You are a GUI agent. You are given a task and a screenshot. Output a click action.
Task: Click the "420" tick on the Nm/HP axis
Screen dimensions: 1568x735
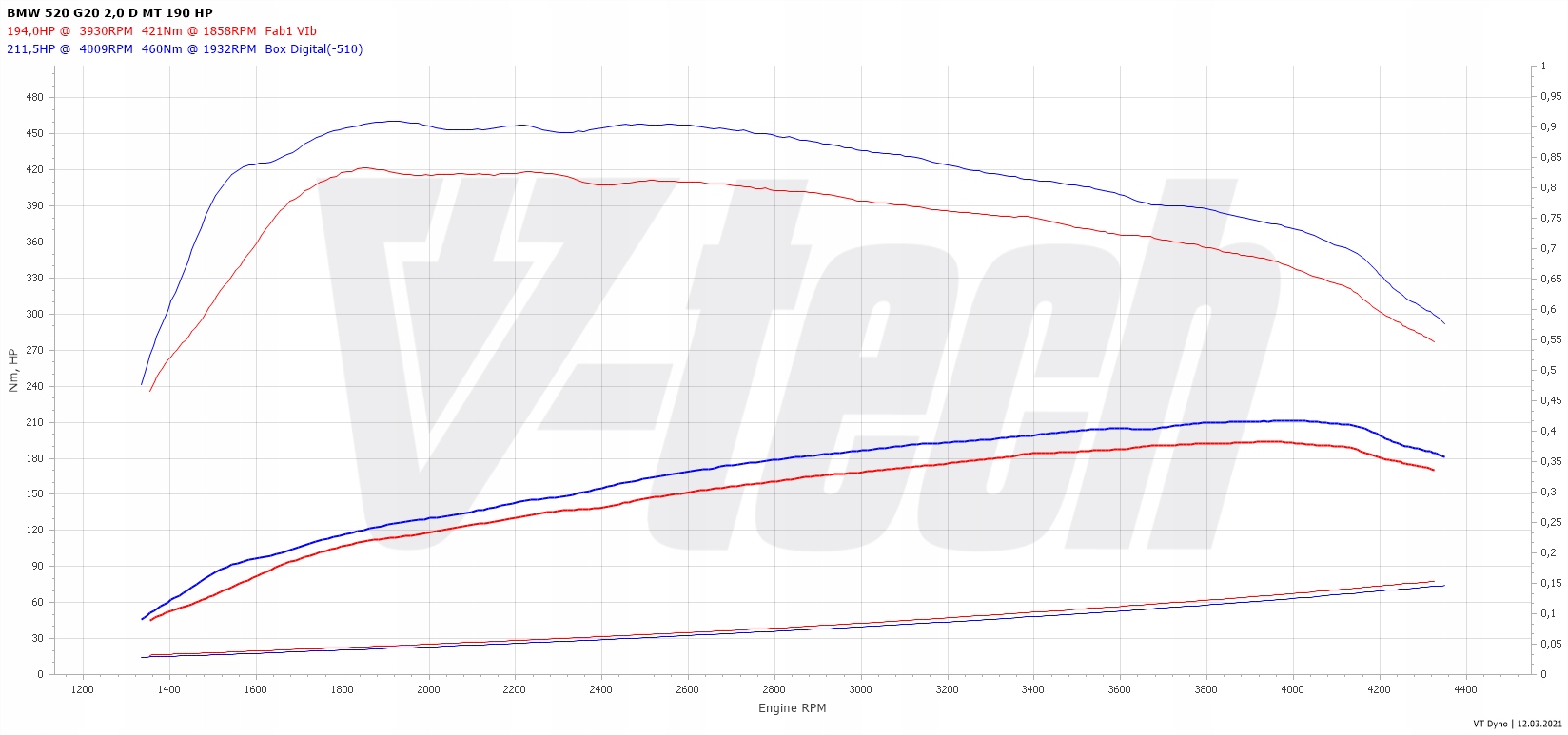click(x=35, y=169)
